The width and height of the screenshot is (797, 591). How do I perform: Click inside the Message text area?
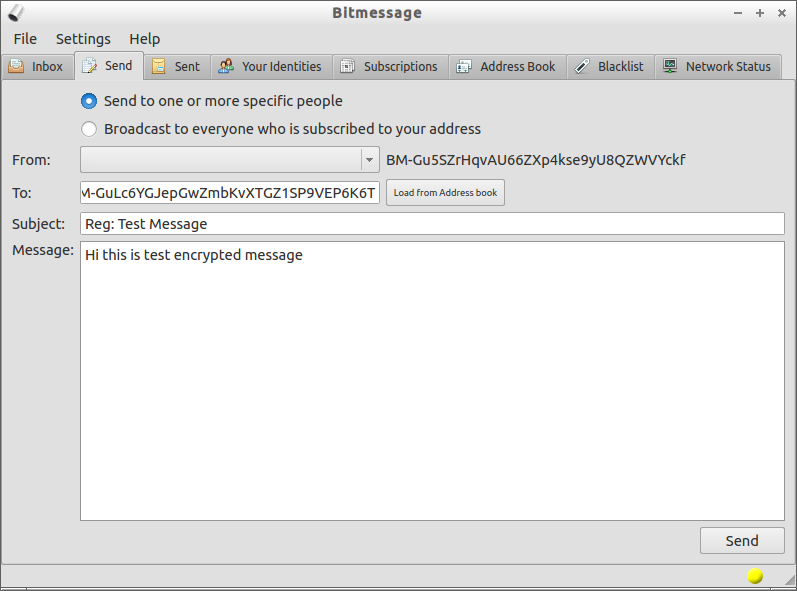click(x=432, y=381)
